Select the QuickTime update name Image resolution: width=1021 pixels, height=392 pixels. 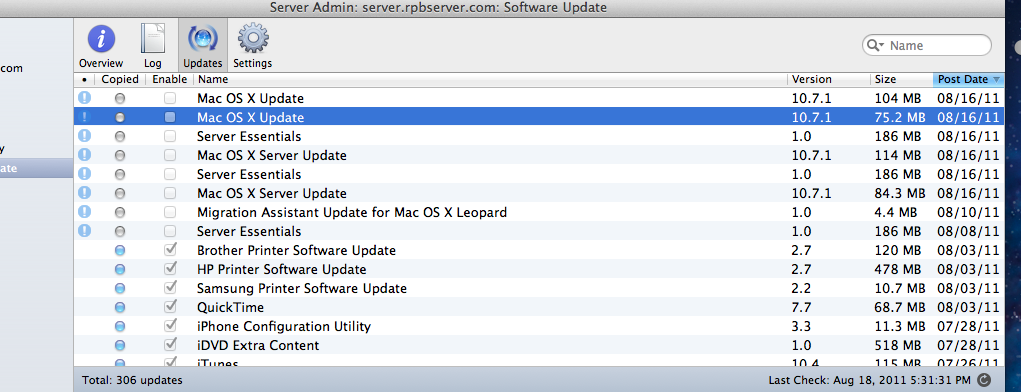click(x=231, y=307)
